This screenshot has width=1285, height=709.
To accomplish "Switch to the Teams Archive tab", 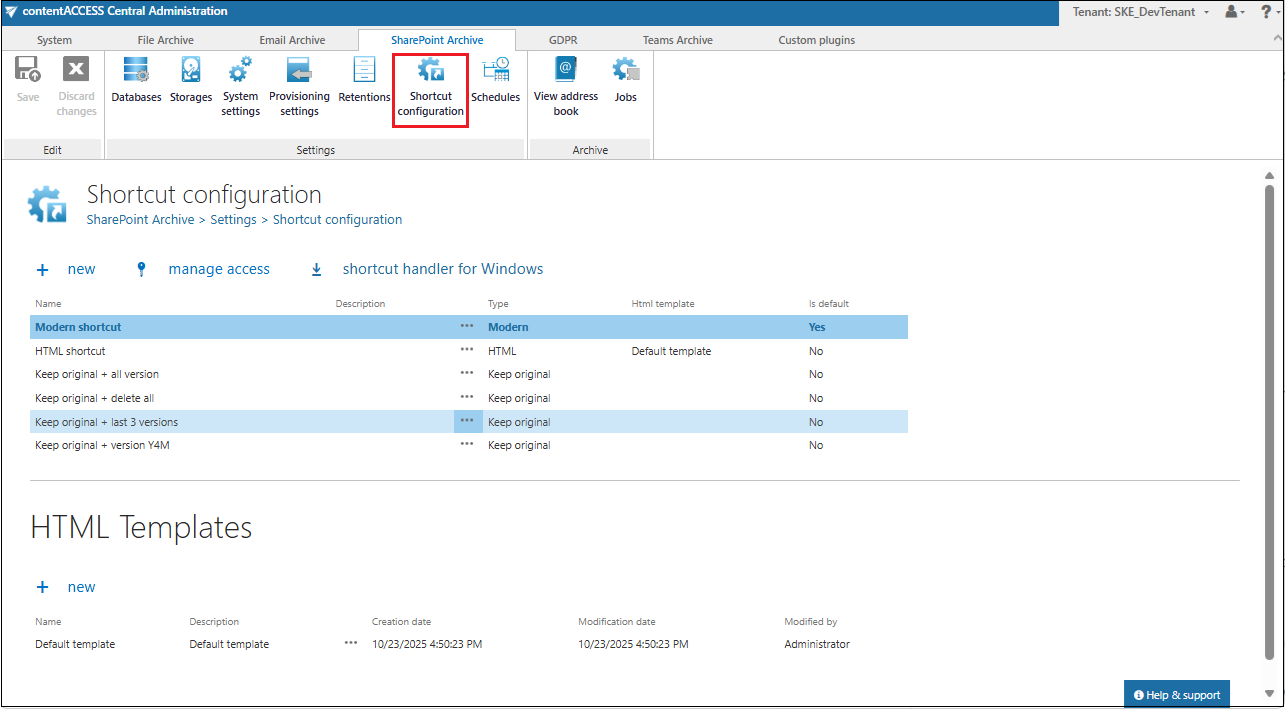I will click(677, 40).
